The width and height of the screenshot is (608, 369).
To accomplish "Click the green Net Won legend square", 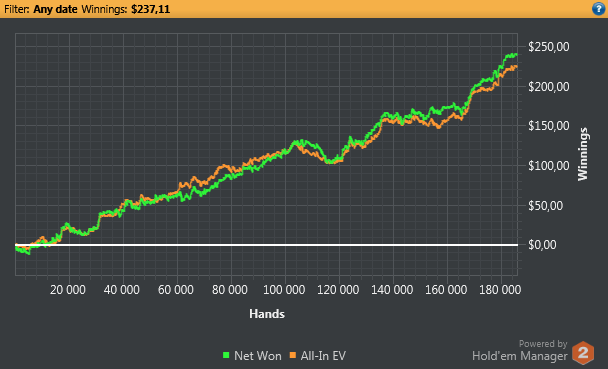I will (226, 355).
